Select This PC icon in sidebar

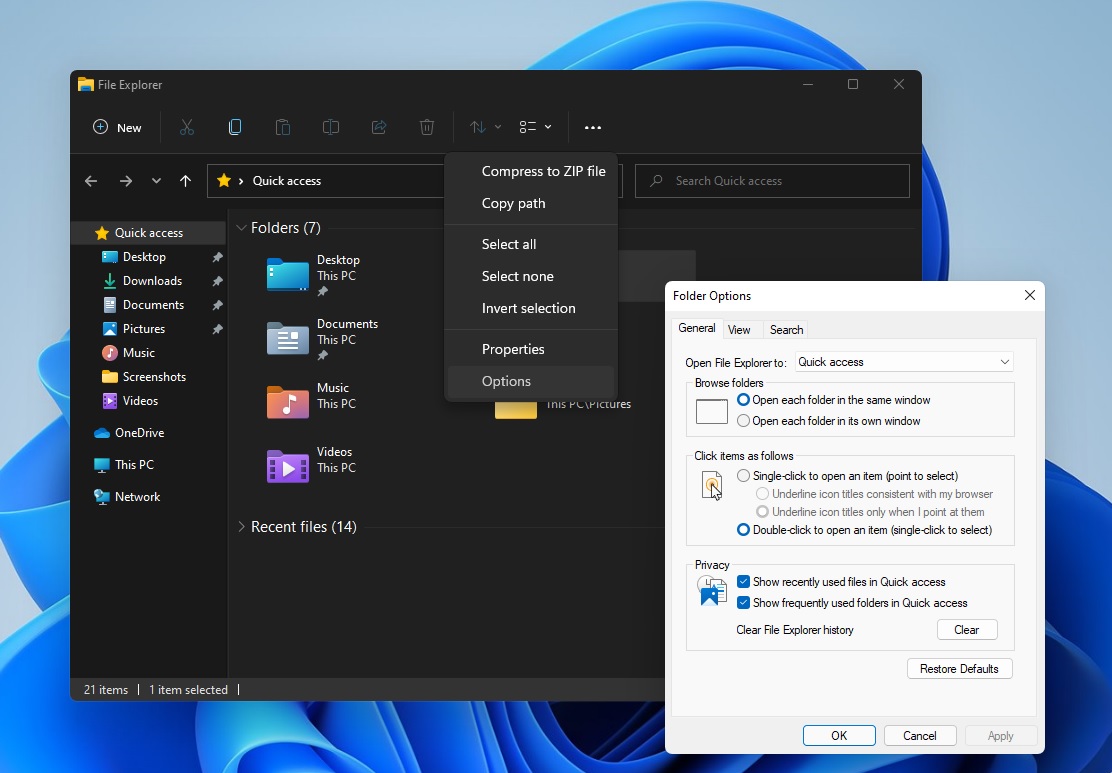click(101, 465)
